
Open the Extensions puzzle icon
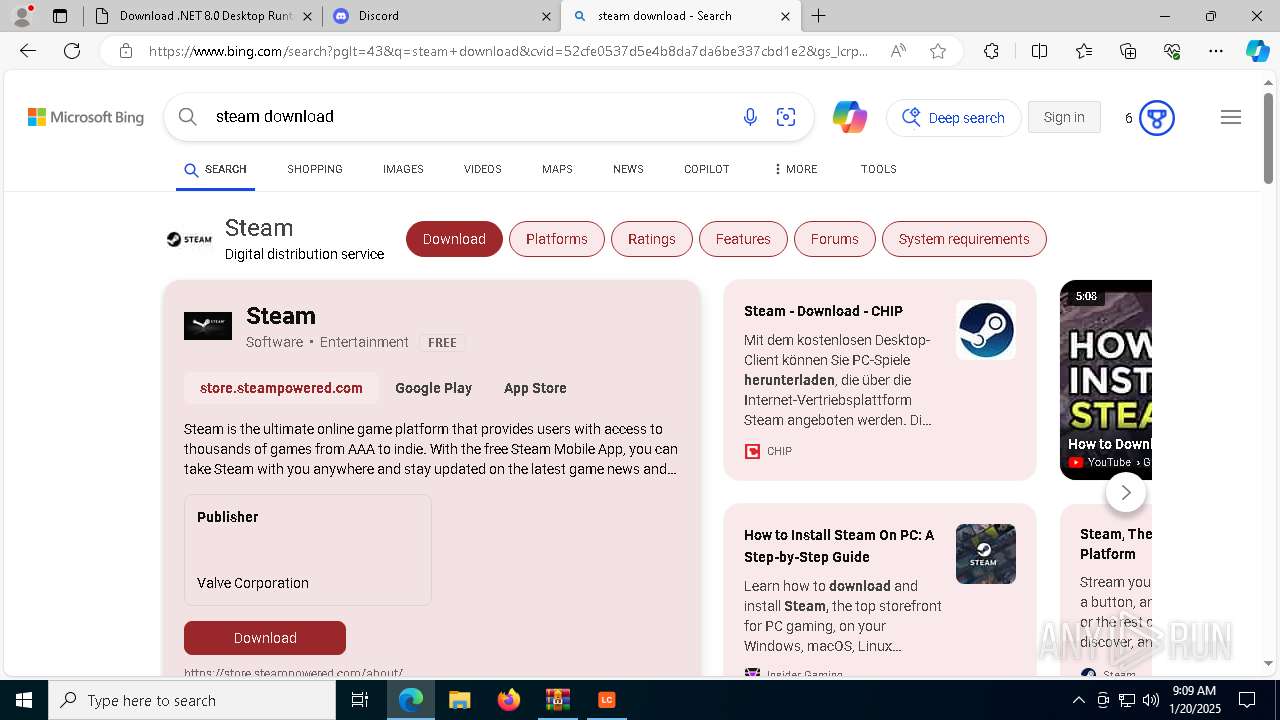coord(991,51)
